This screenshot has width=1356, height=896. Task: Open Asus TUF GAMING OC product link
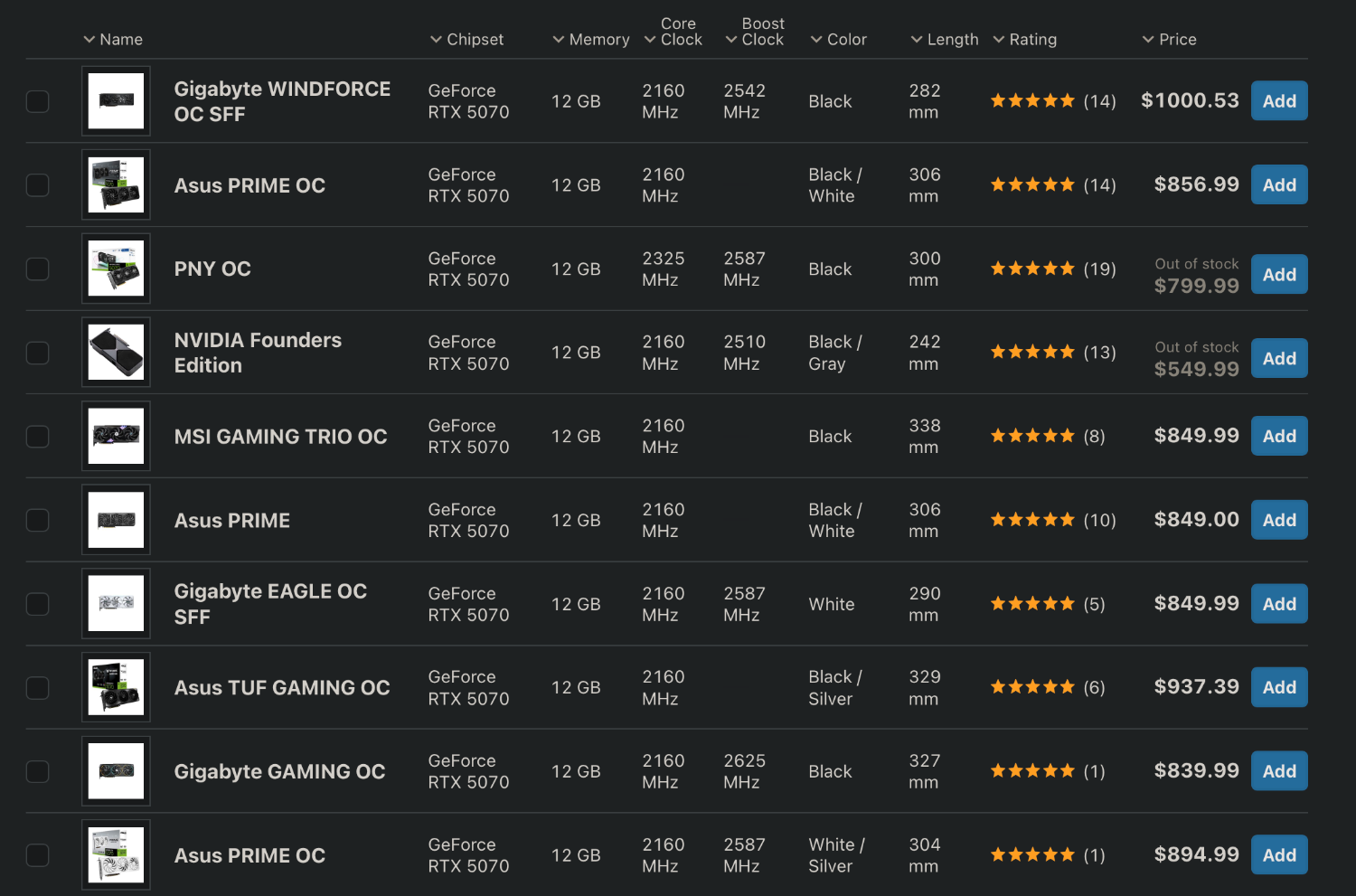pos(282,688)
